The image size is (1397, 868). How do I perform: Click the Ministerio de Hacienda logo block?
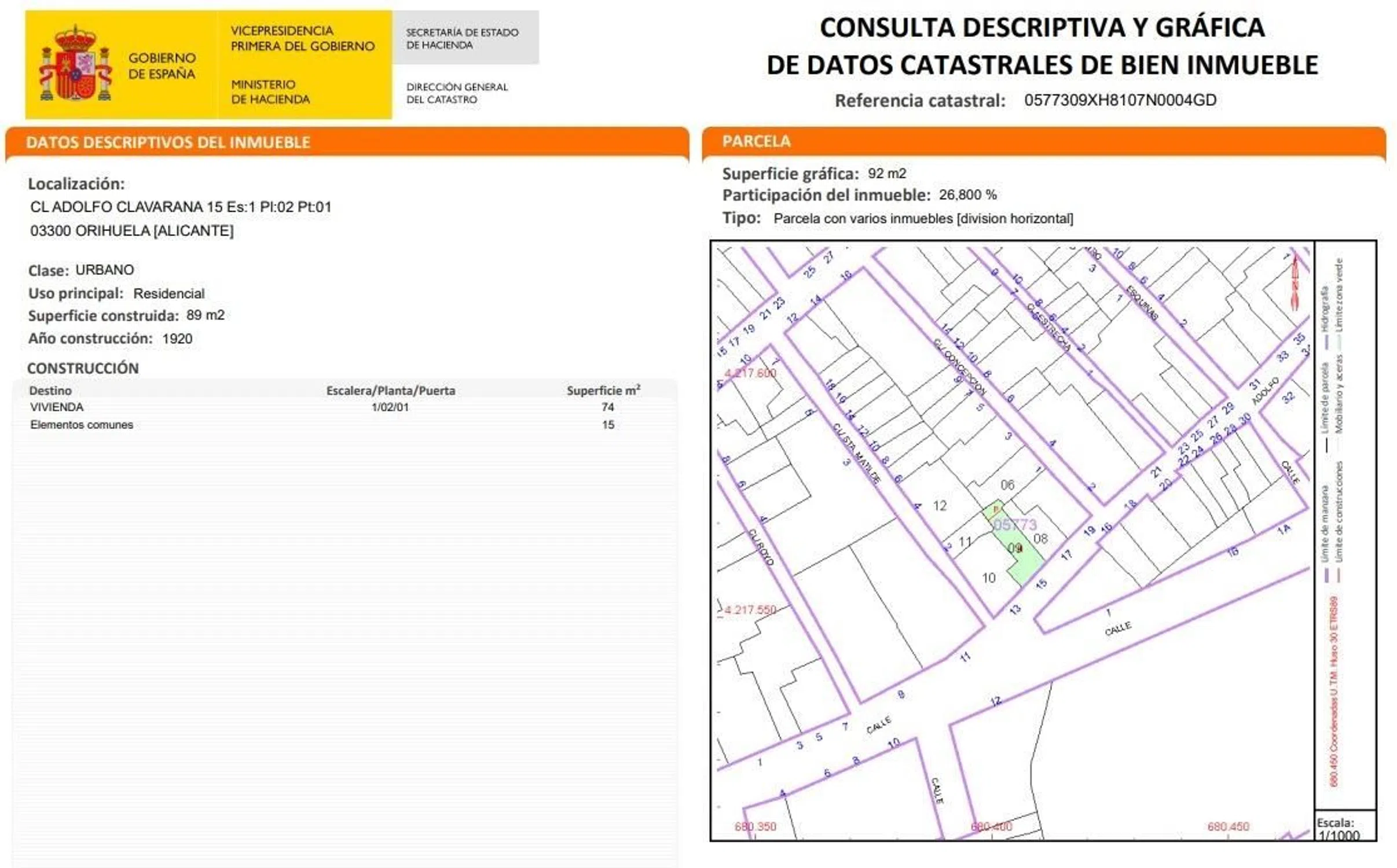270,92
